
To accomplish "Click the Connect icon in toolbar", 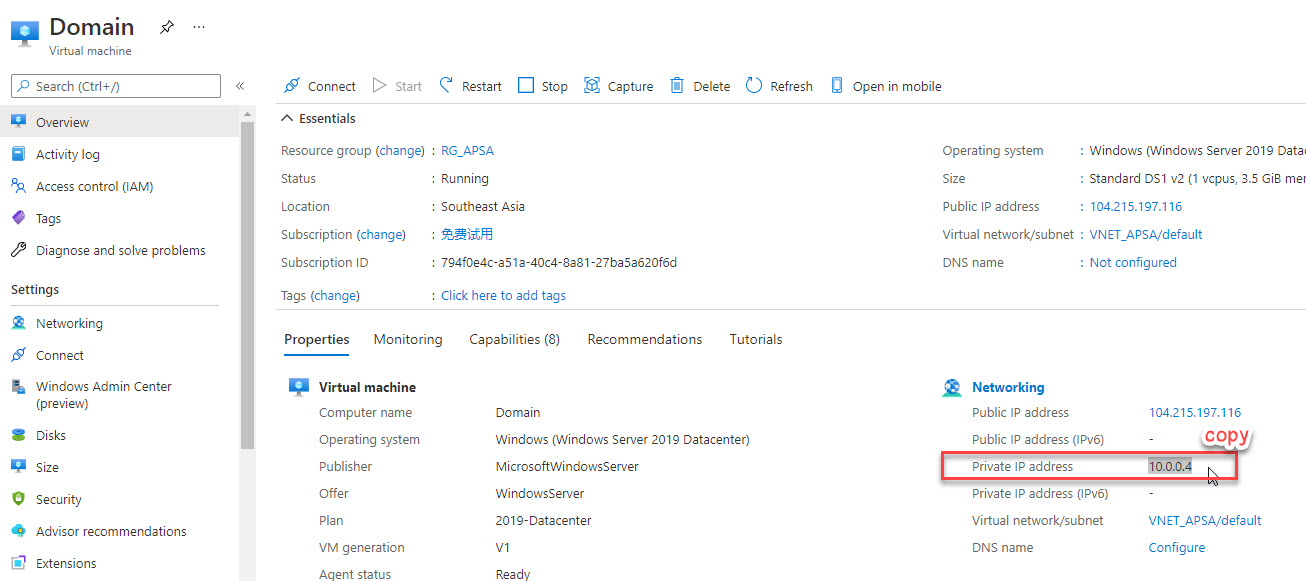I will click(293, 86).
